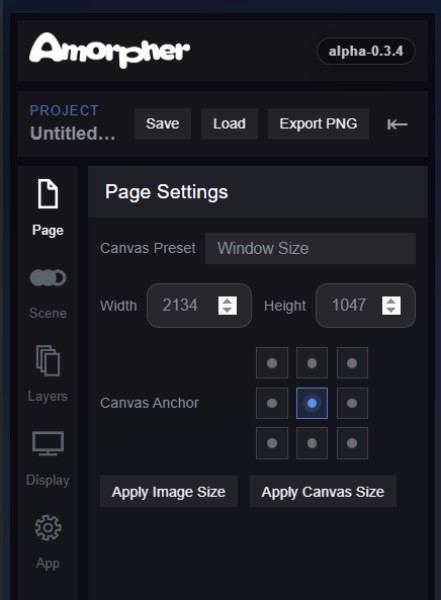Increase the Height value with the up arrow
This screenshot has height=600, width=441.
pos(391,301)
